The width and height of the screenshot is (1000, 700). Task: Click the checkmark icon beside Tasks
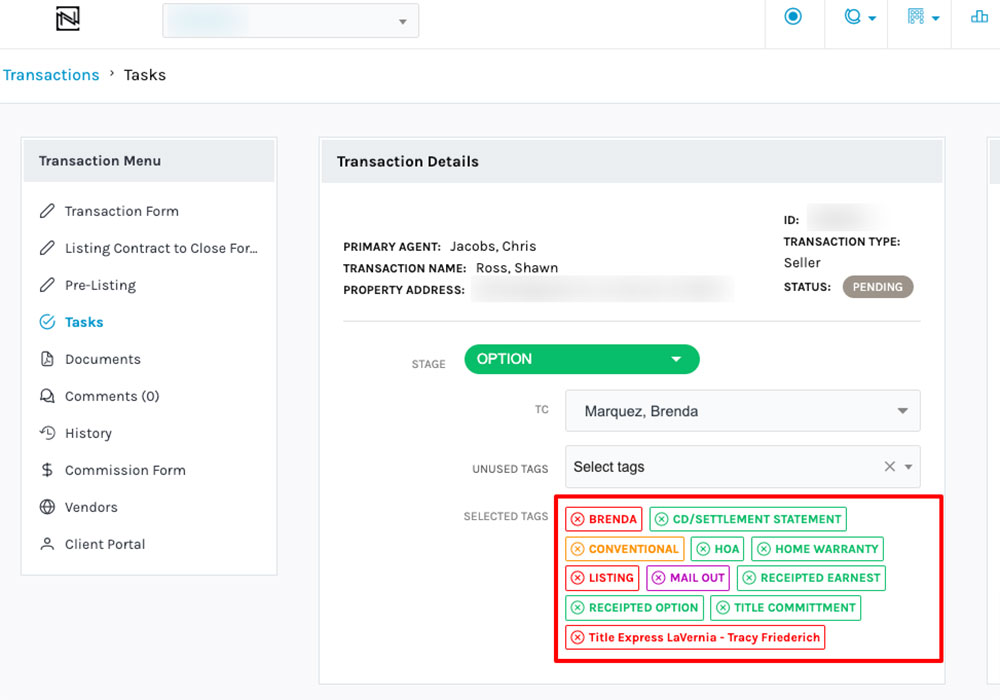tap(47, 322)
